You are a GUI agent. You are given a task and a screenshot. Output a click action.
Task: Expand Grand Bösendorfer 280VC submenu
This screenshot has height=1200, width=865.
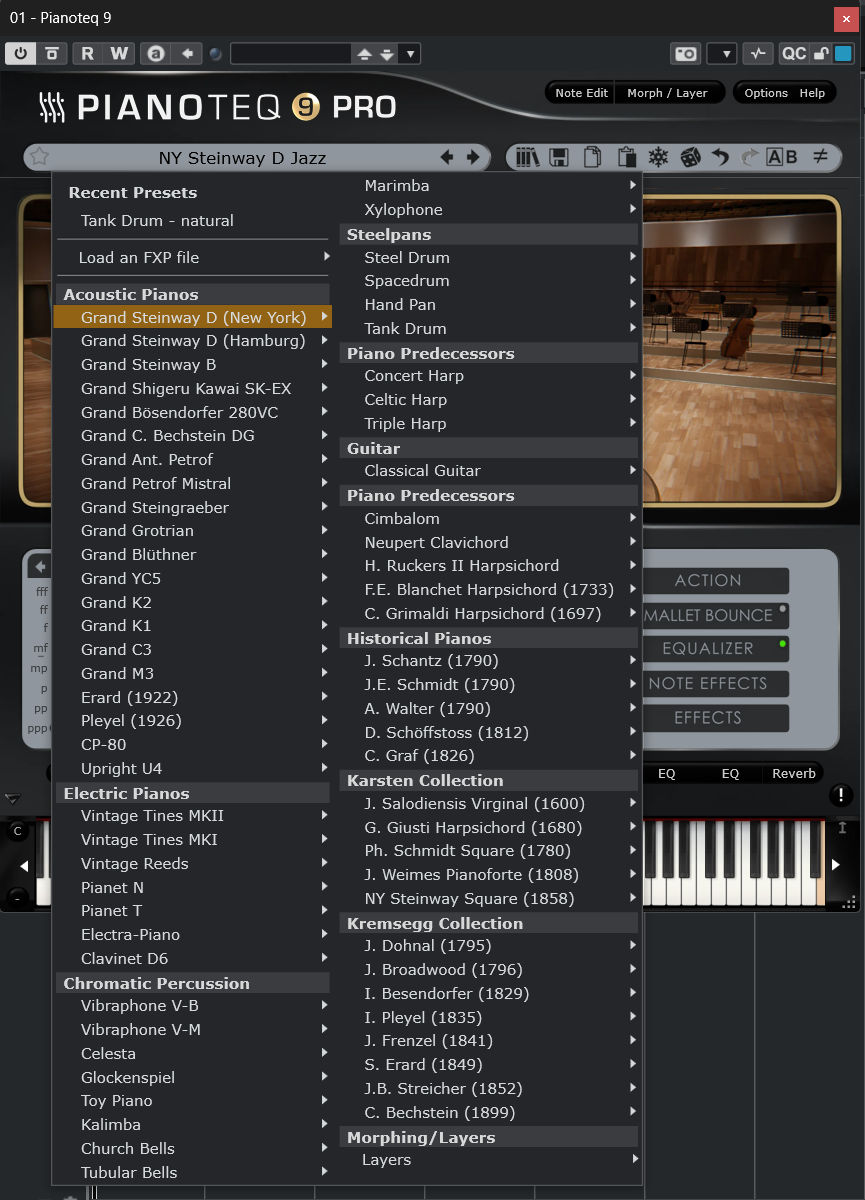pos(192,412)
